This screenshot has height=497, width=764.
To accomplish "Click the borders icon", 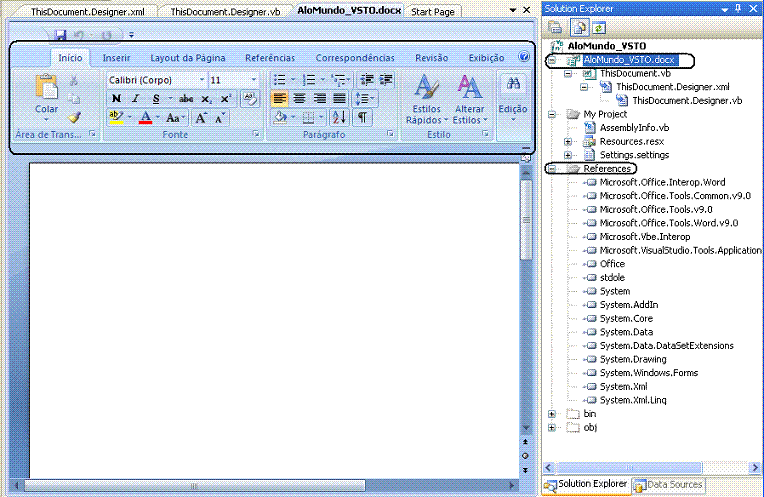I will pyautogui.click(x=308, y=117).
